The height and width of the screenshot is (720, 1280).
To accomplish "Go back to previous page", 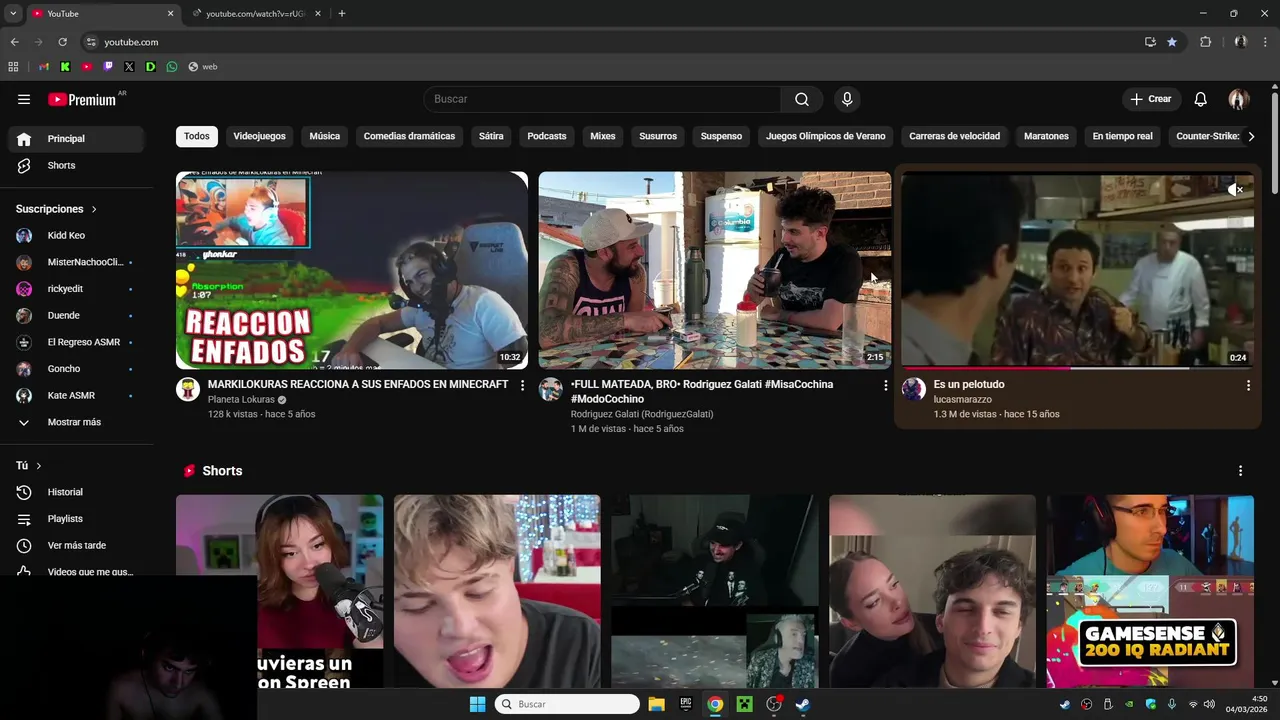I will [14, 42].
